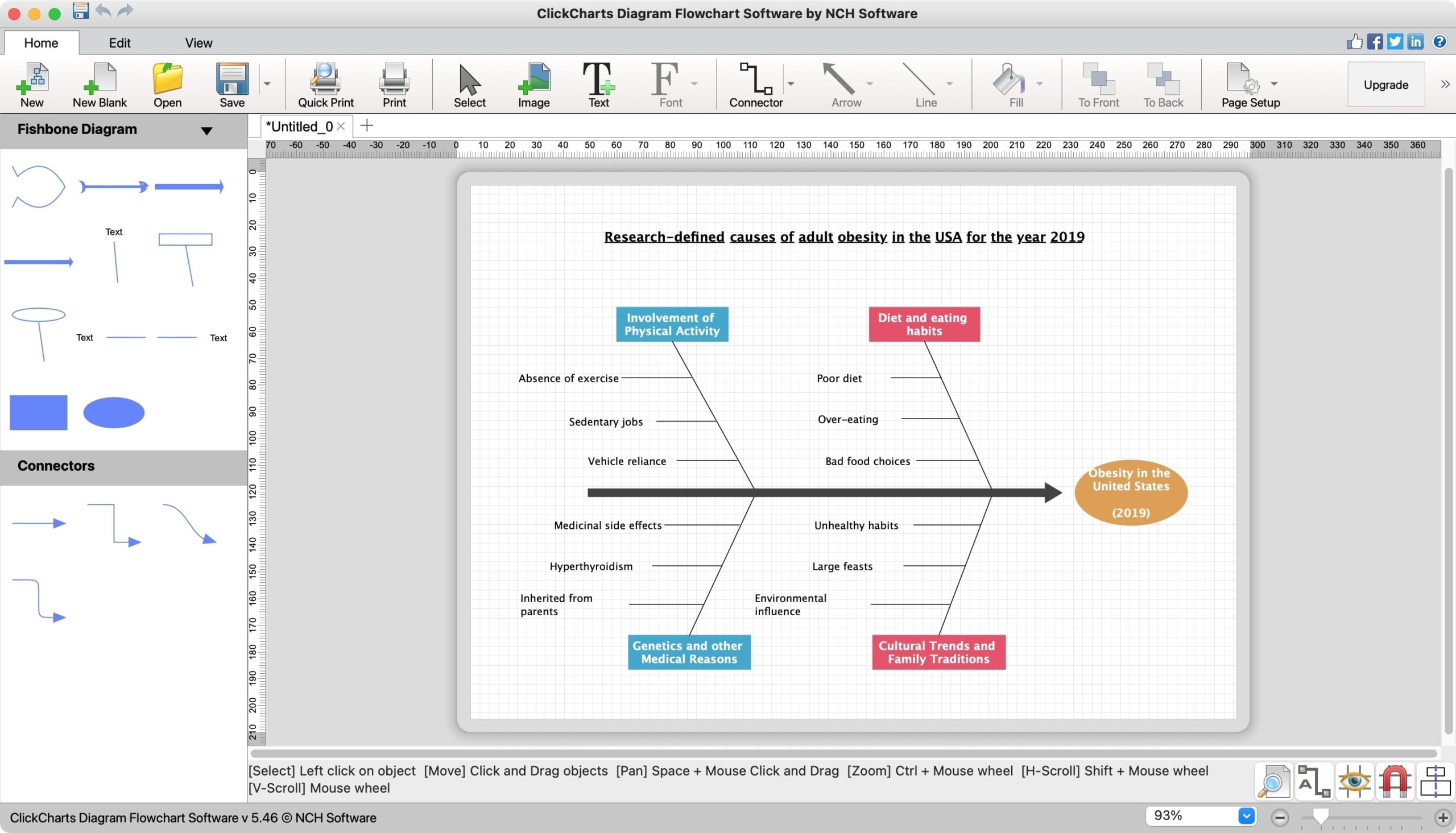
Task: Click the thumbs-up like icon
Action: 1354,41
